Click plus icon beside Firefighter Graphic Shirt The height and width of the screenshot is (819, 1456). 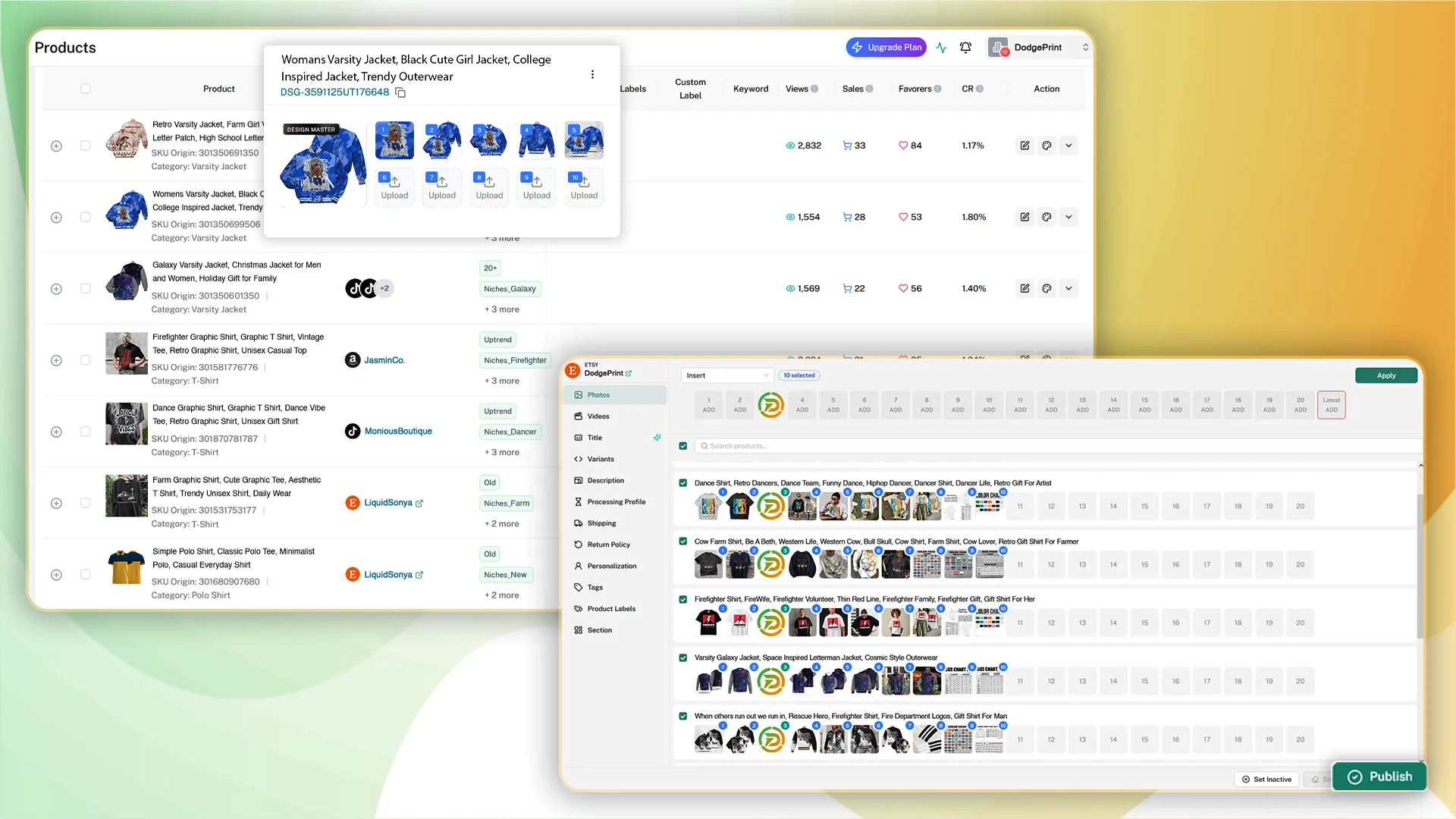pos(56,360)
